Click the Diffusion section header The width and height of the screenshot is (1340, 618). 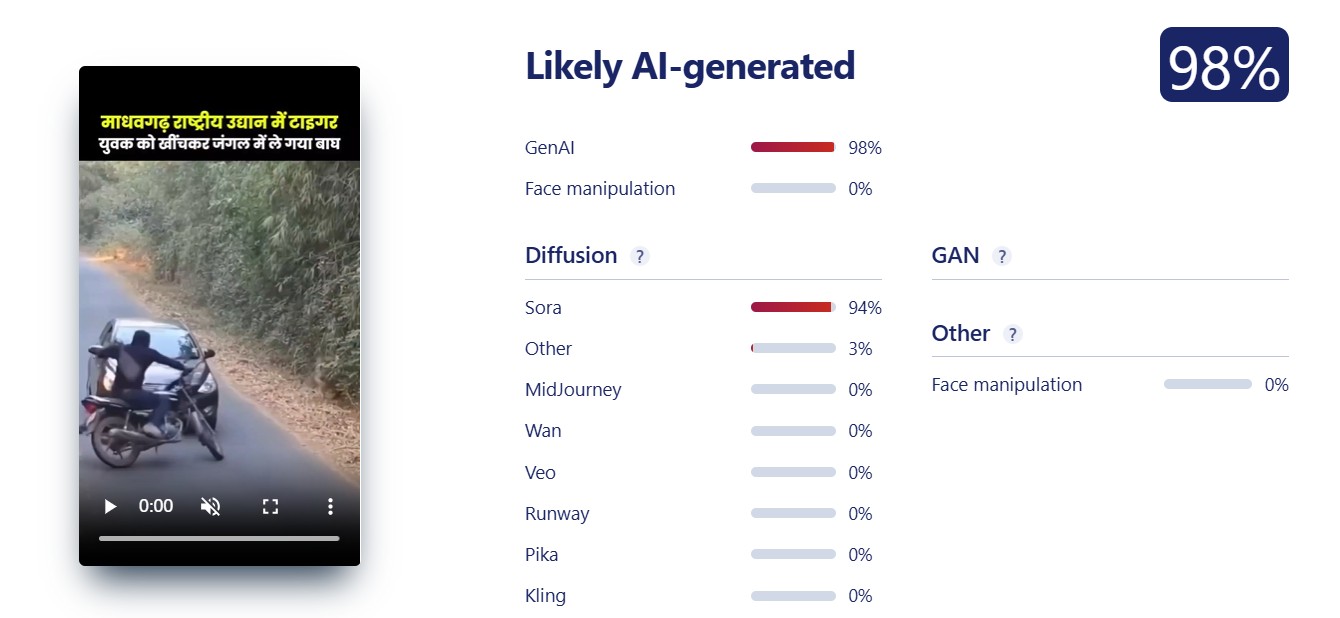[571, 255]
